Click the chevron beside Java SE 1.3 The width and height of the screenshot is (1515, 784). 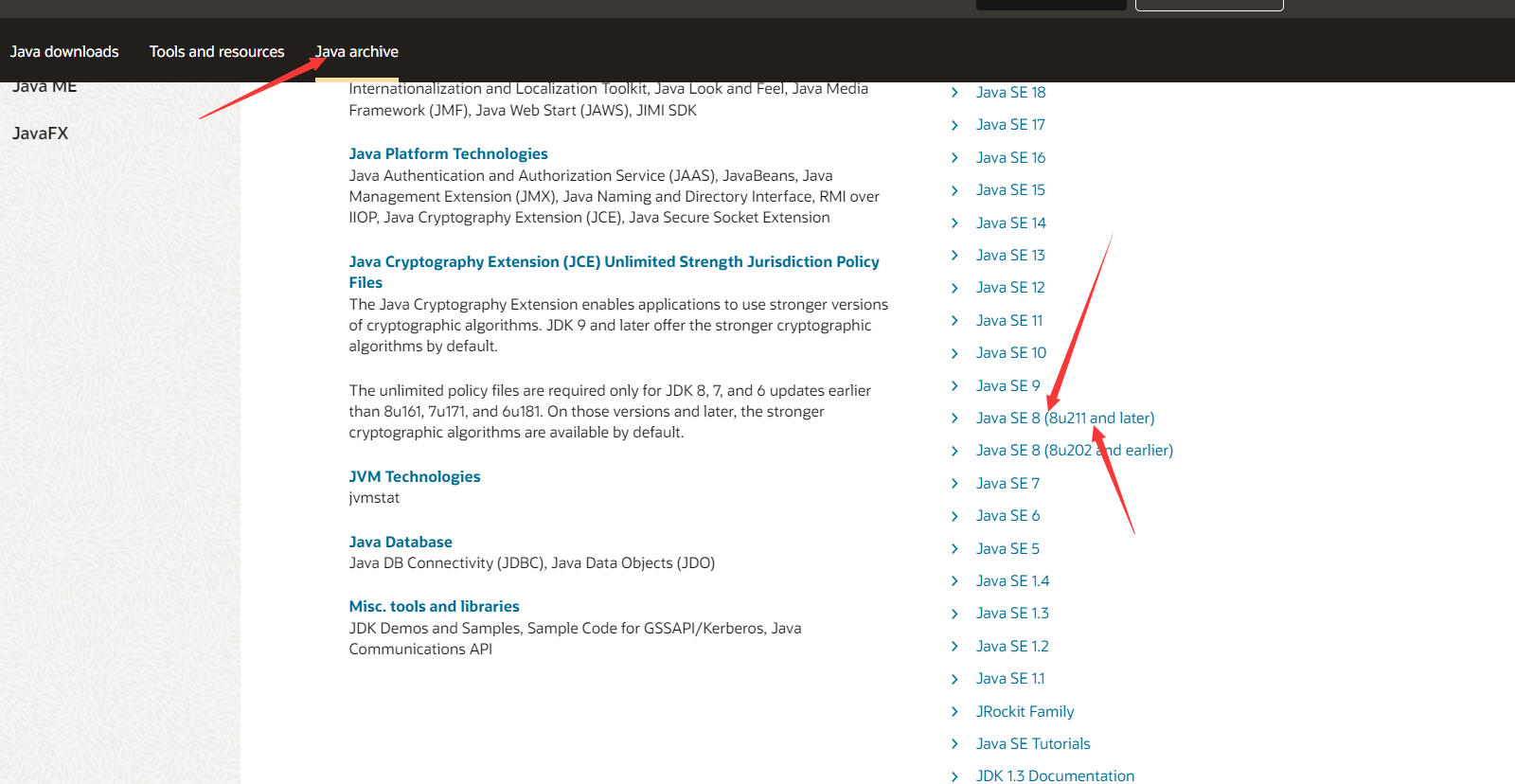coord(954,614)
